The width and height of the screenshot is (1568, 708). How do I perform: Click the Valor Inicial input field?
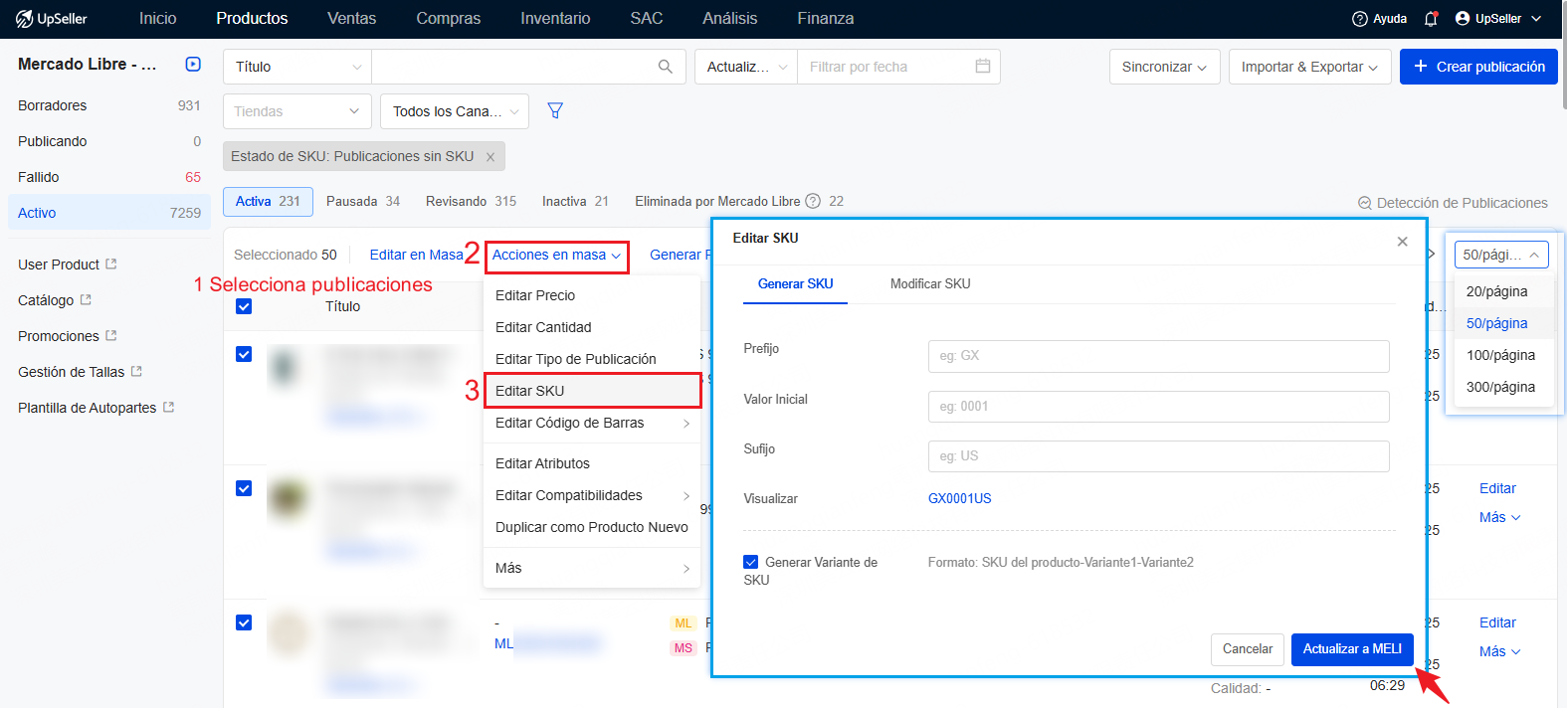coord(1158,407)
